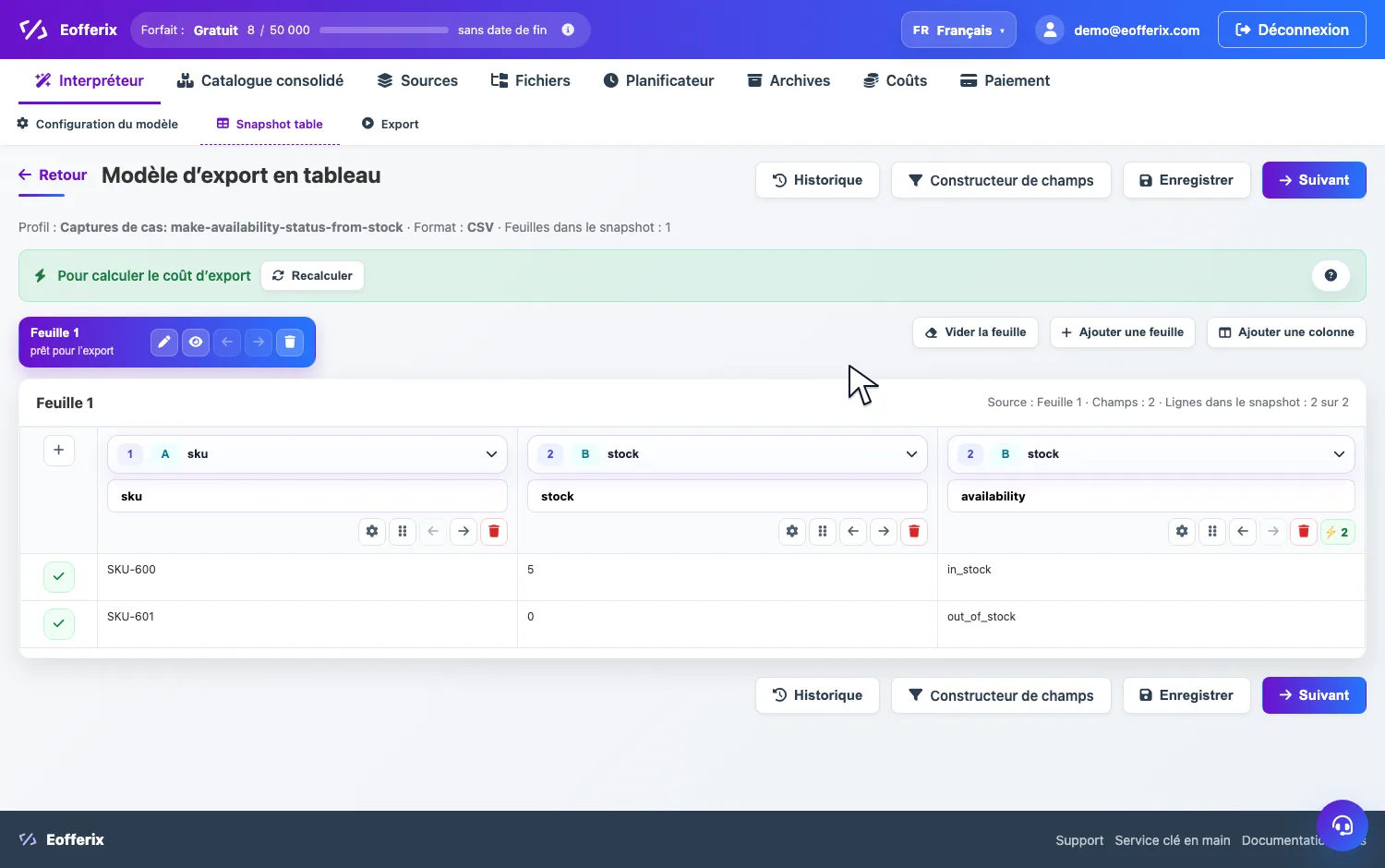Move availability column left

(1243, 531)
